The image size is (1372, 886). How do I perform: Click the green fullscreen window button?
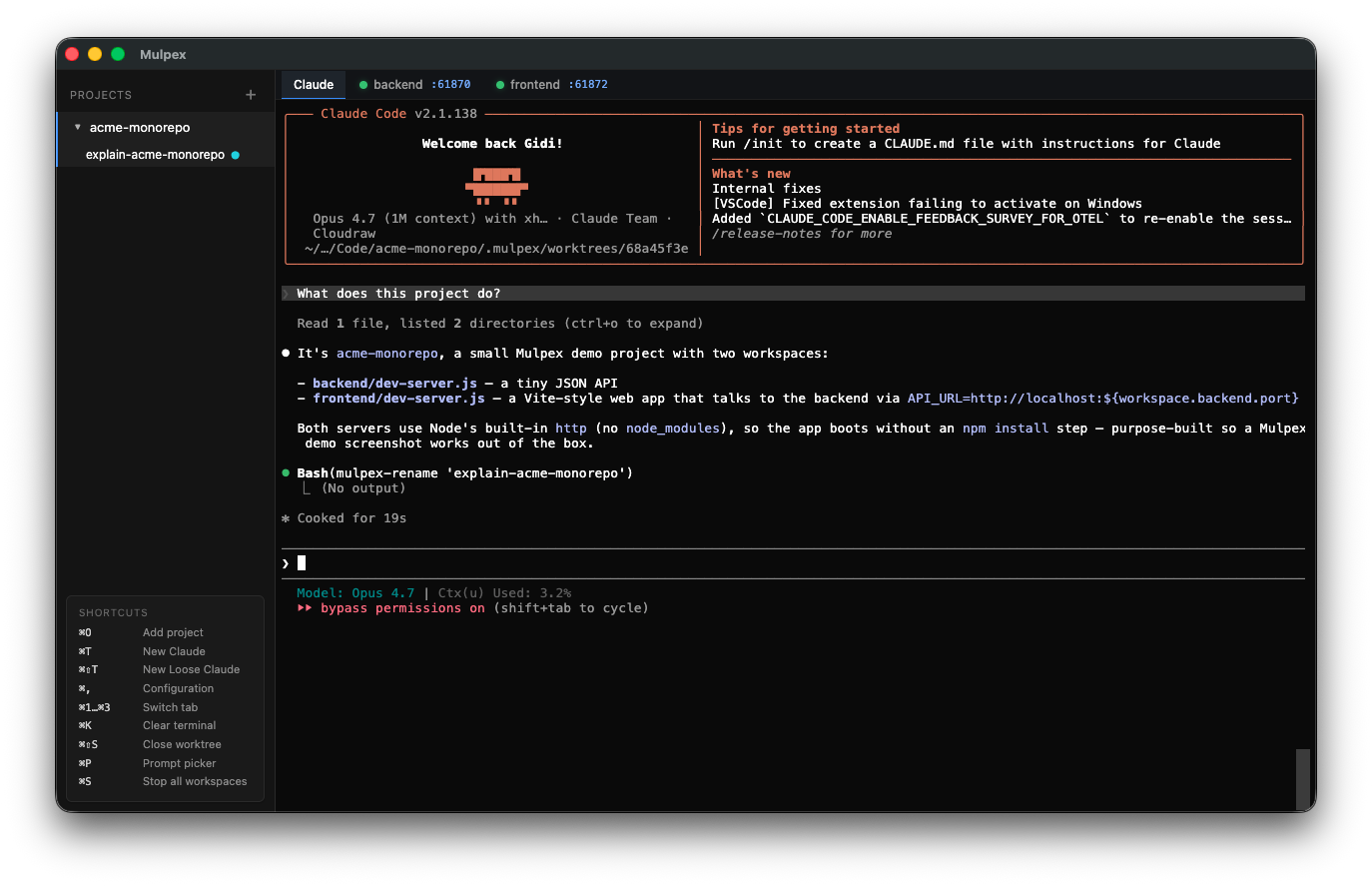pos(118,54)
